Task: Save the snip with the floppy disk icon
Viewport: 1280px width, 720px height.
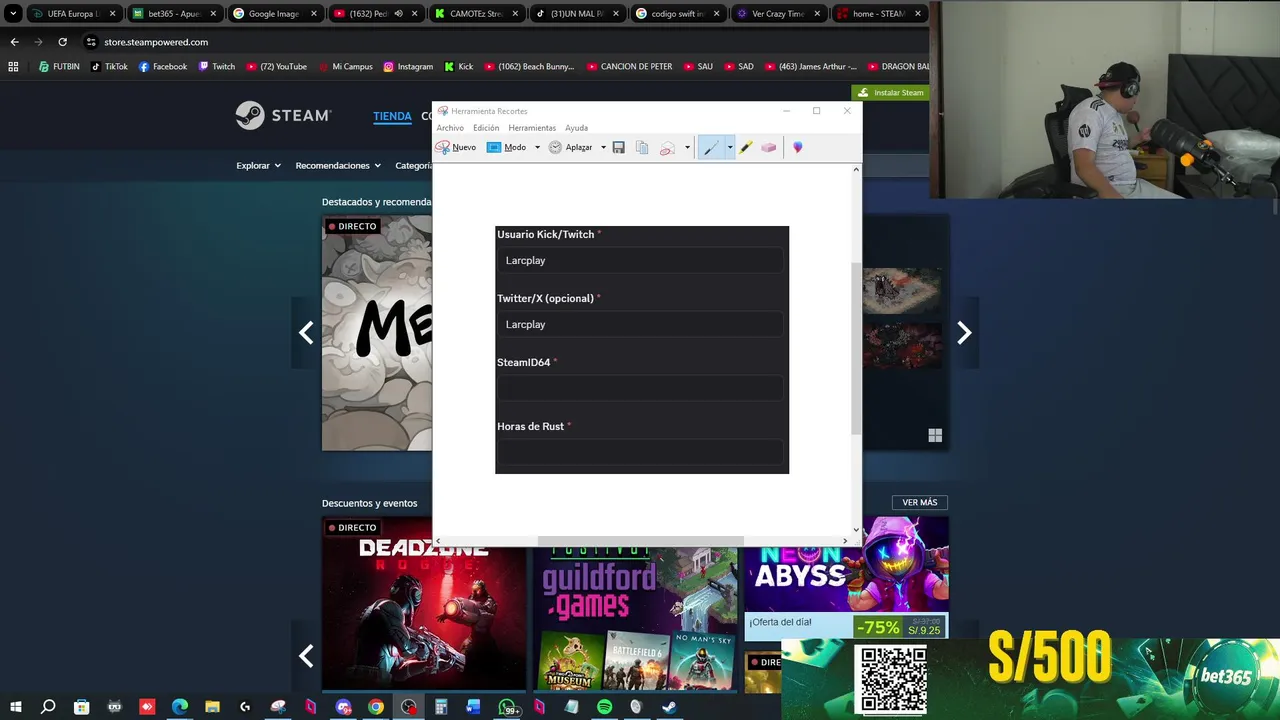Action: click(x=619, y=147)
